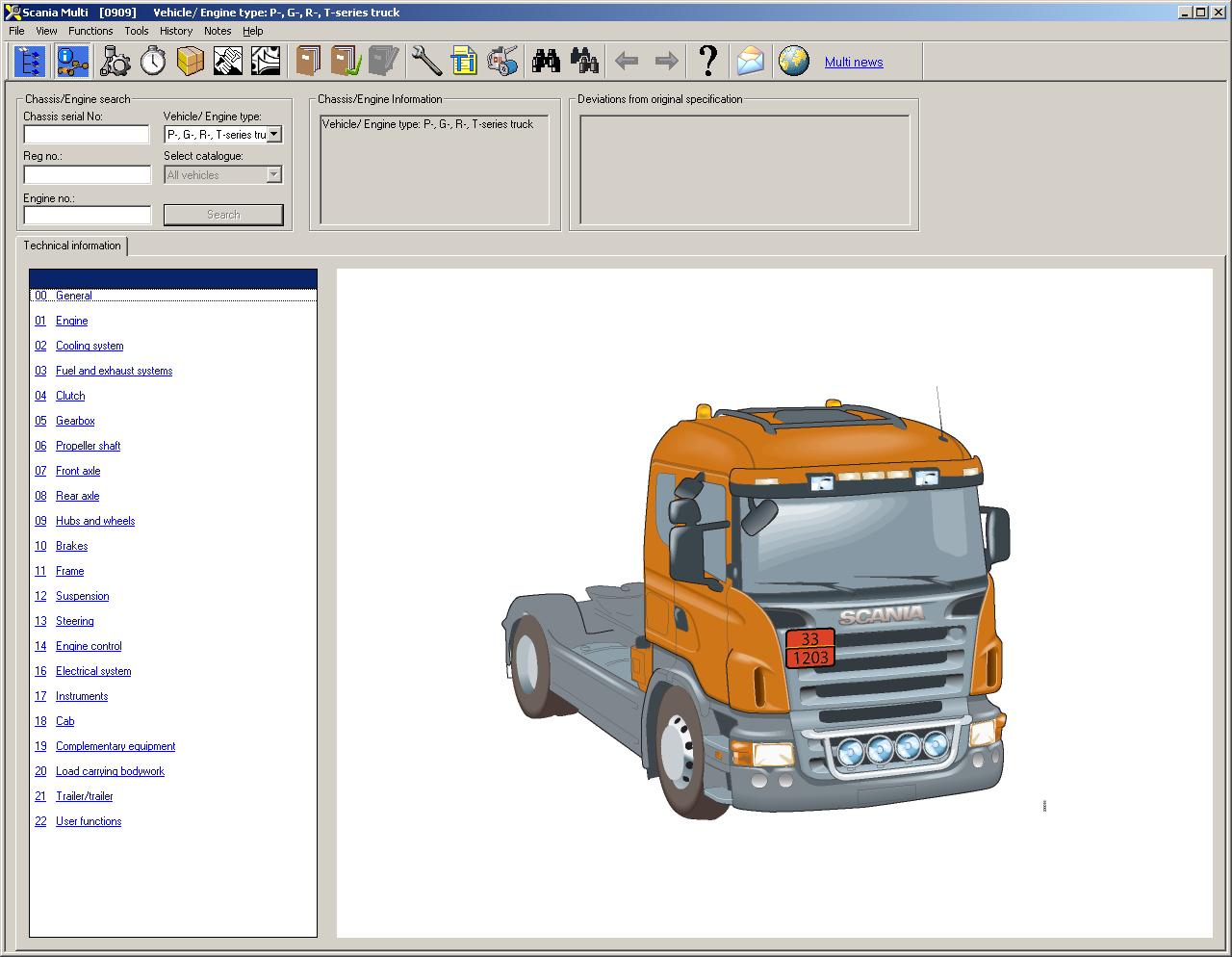1232x957 pixels.
Task: Open the Clutch section link
Action: click(70, 396)
